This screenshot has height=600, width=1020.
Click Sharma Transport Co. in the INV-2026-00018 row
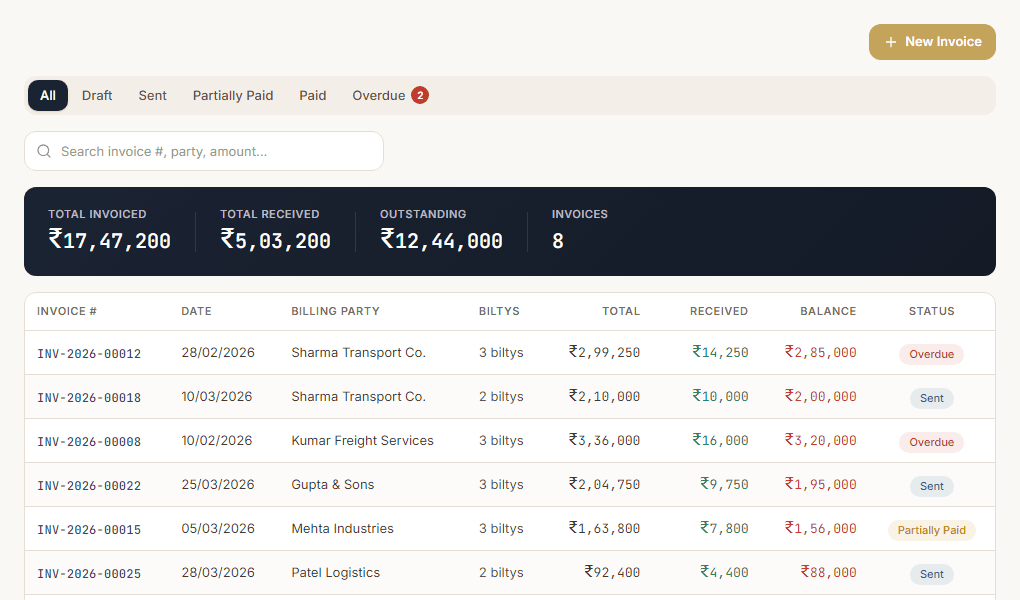[x=358, y=396]
